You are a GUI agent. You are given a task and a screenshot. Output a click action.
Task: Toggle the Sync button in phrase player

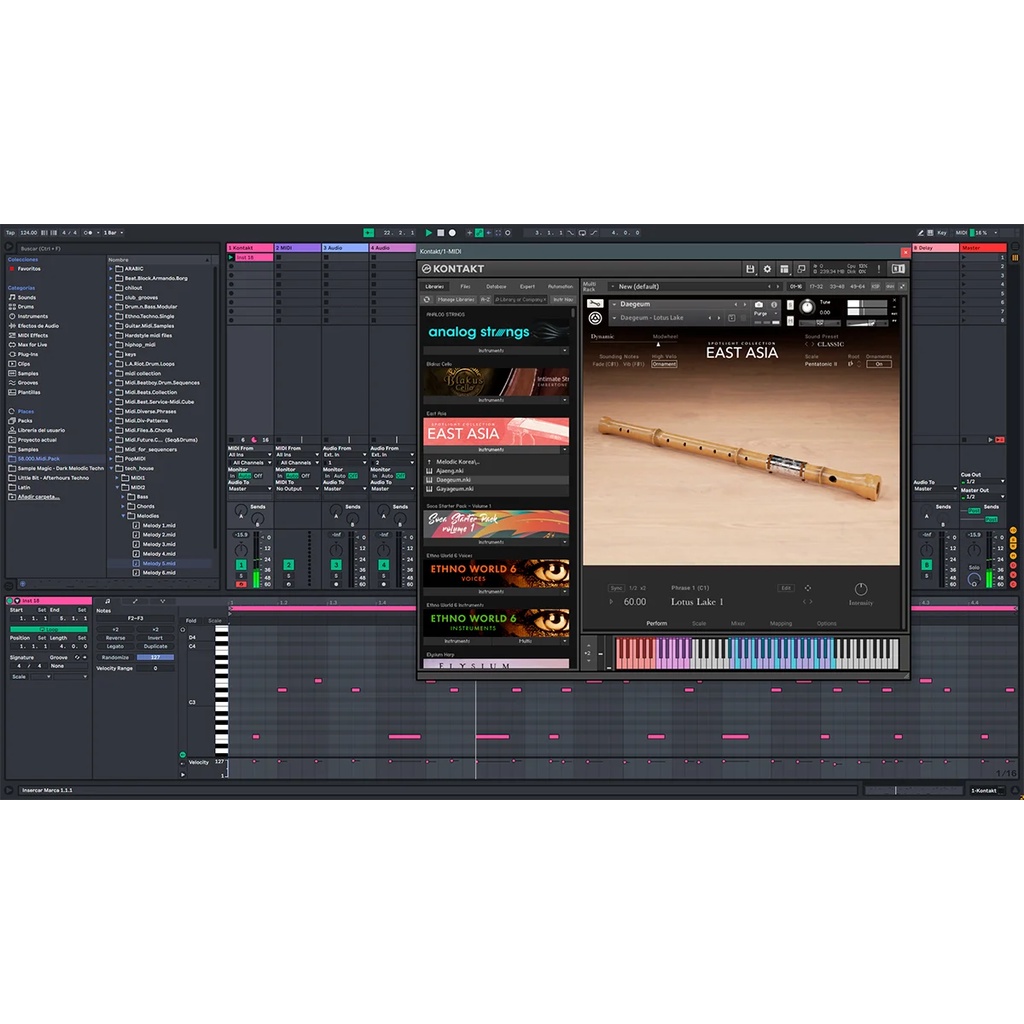point(616,588)
